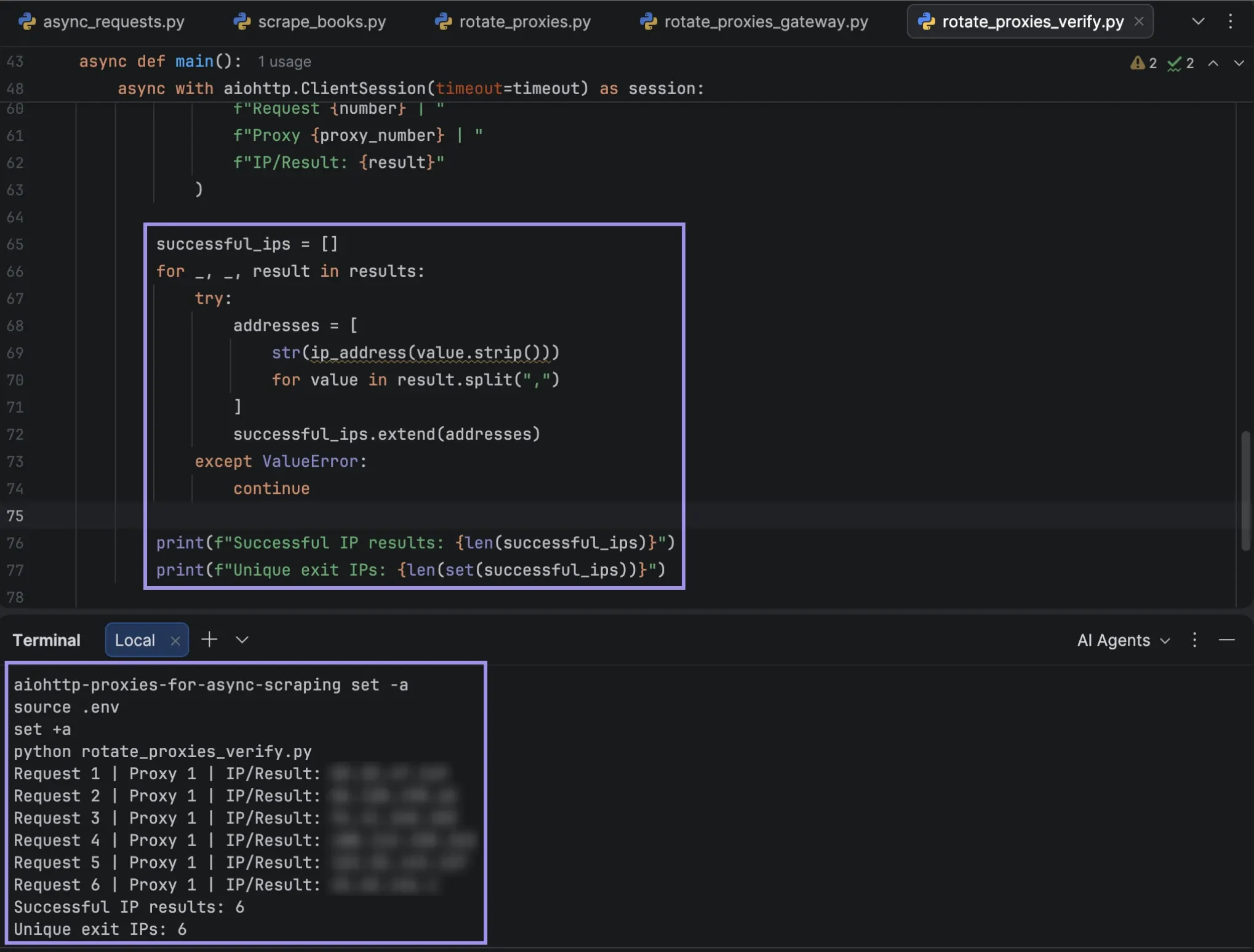The image size is (1254, 952).
Task: Go to next highlighted problem arrow
Action: click(1239, 63)
